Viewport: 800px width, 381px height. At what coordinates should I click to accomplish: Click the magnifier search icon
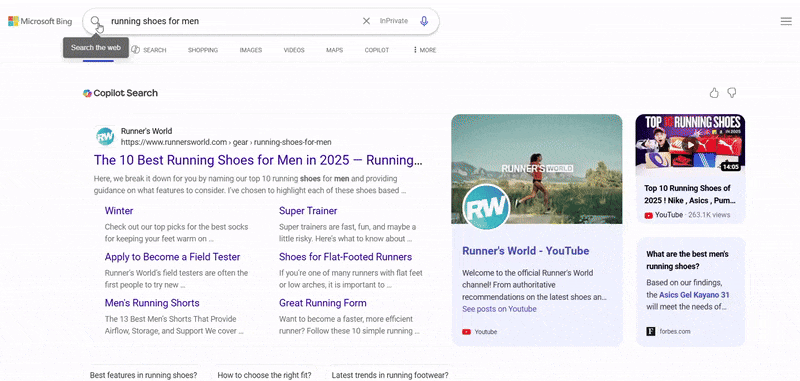[x=95, y=21]
